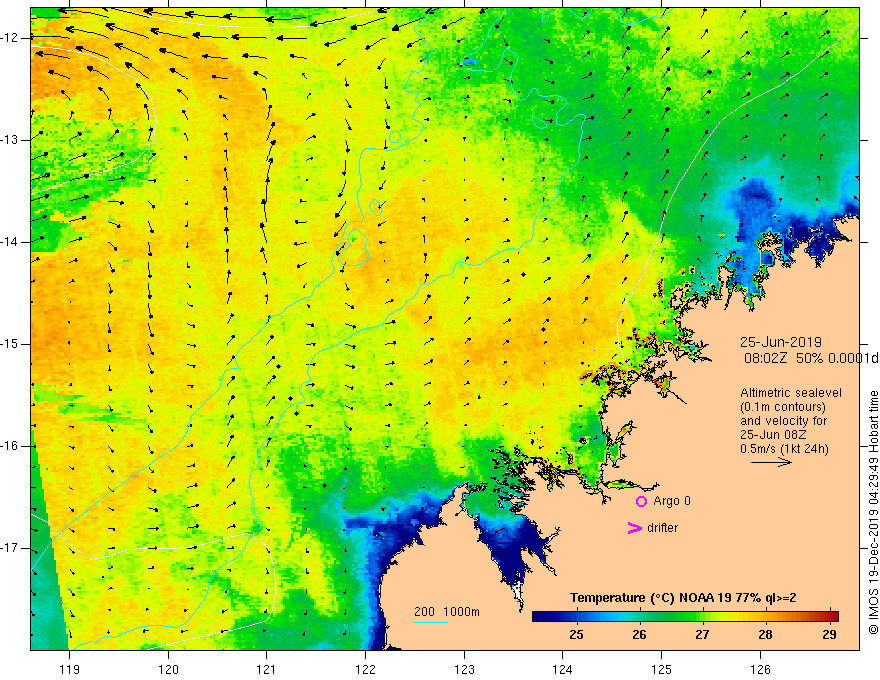880x680 pixels.
Task: Click the 'Temperature (°C) NOAA 19 77% ql>=2' title
Action: click(683, 598)
